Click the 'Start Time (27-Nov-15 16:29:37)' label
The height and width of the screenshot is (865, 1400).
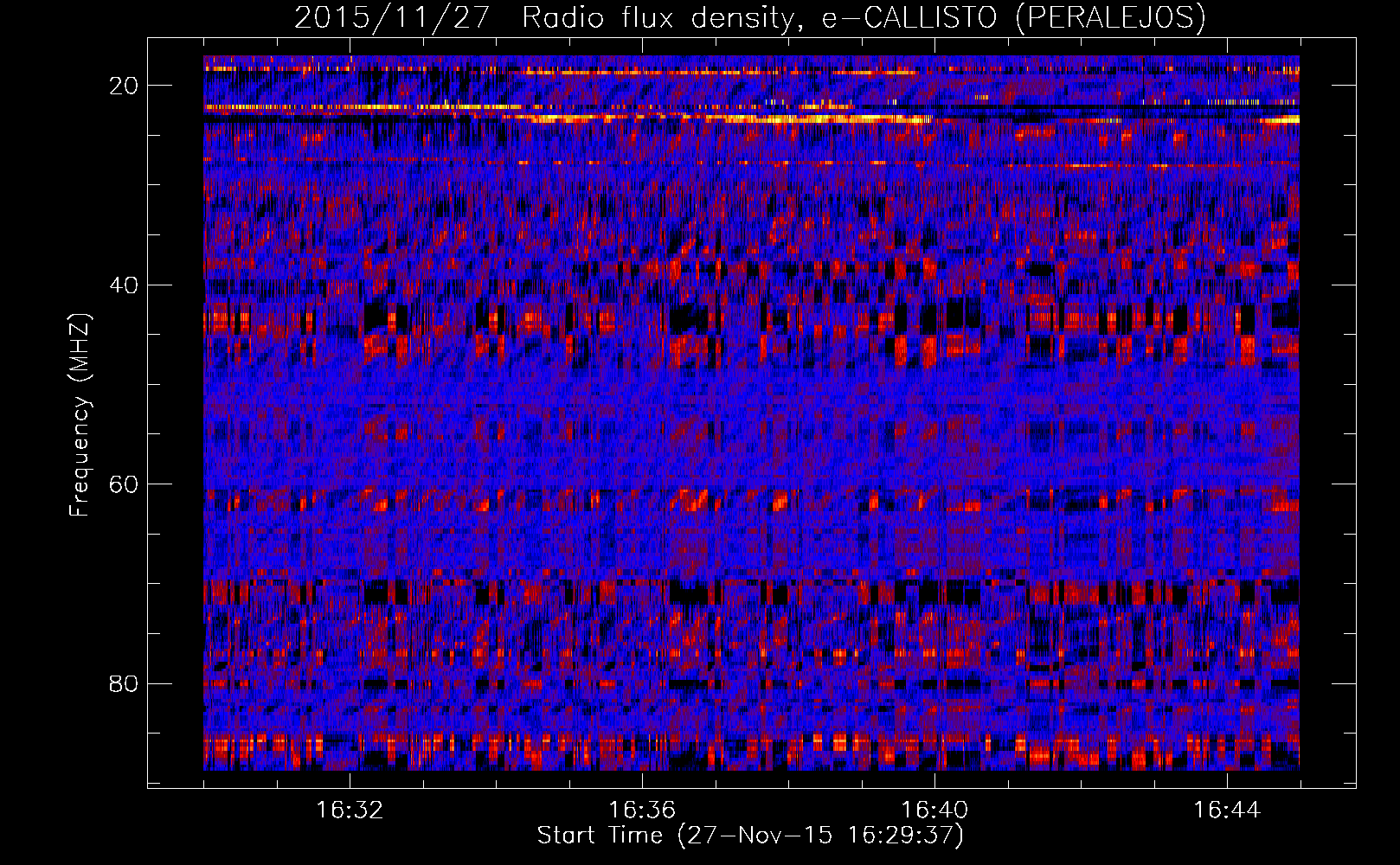[x=750, y=836]
